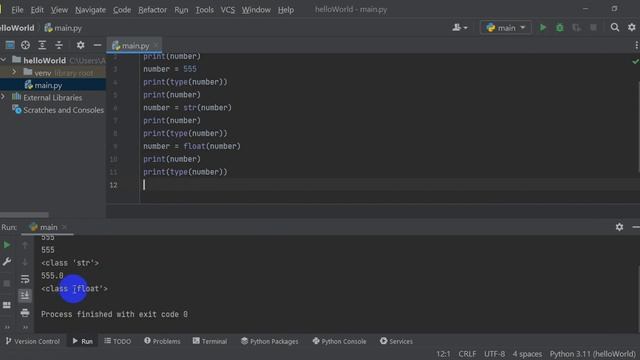640x360 pixels.
Task: Open Problems tool window
Action: point(162,341)
